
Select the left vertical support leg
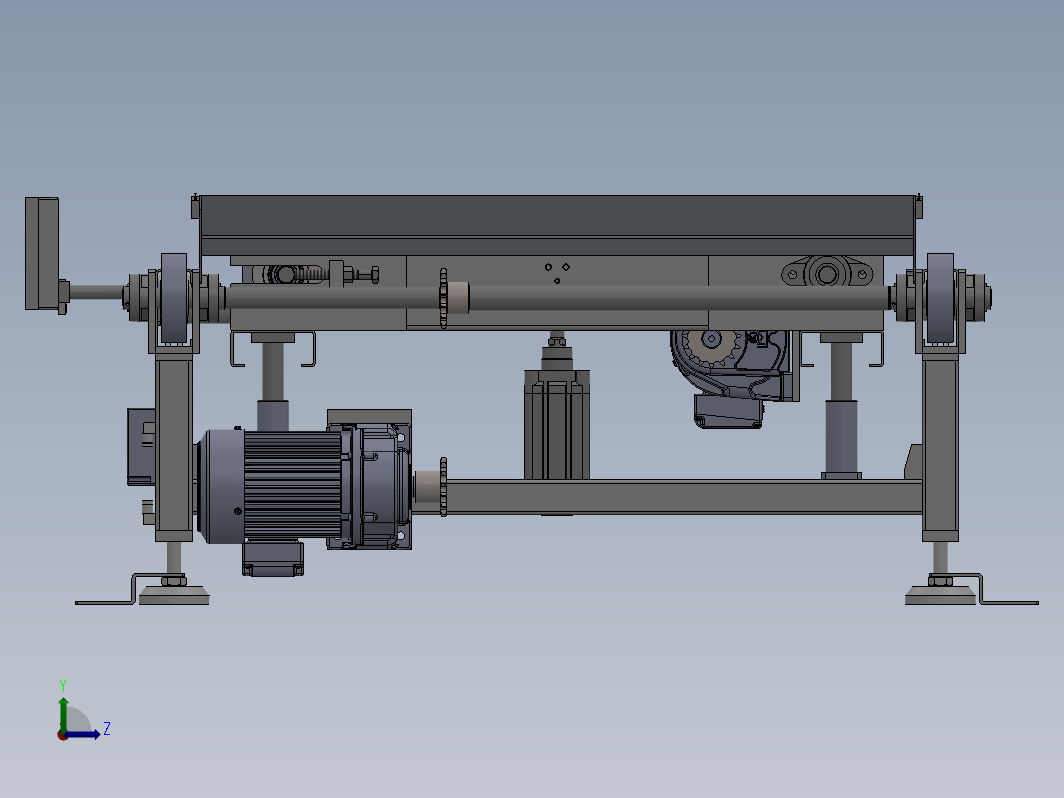(x=174, y=448)
